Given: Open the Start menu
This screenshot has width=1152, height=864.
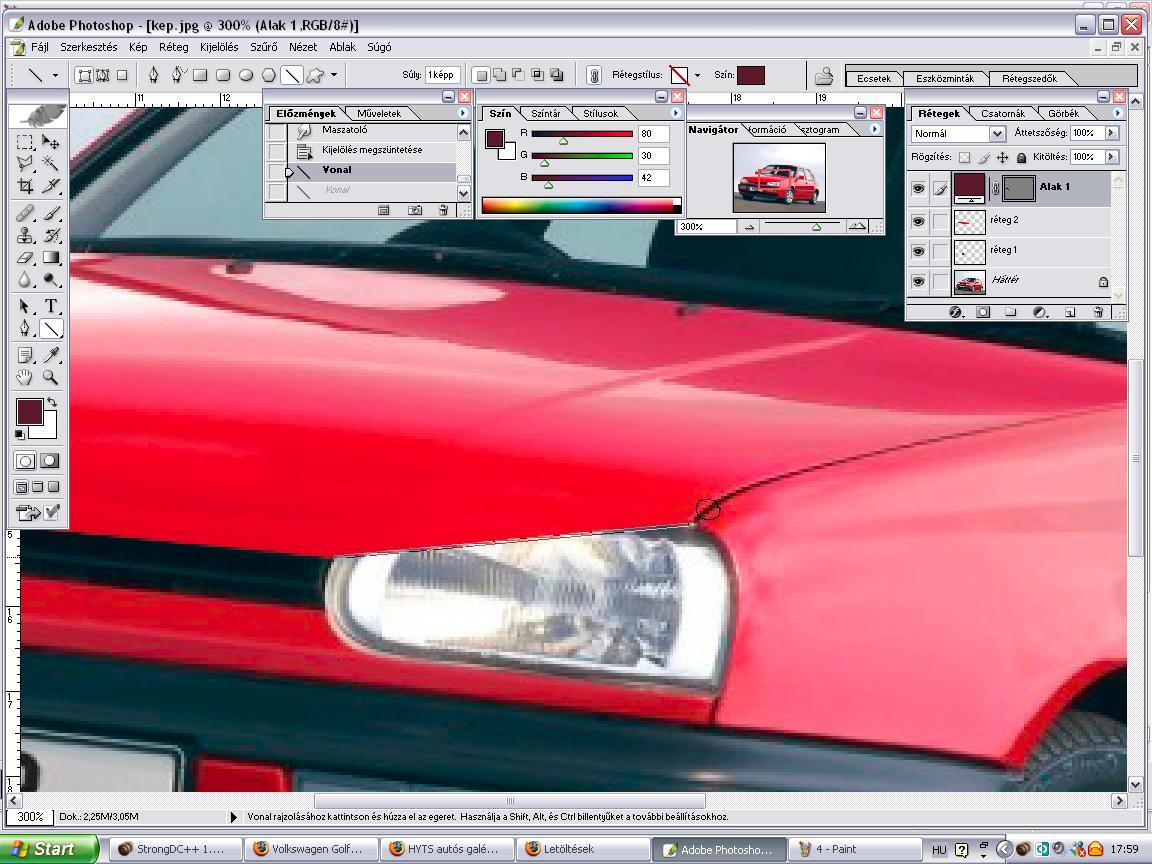Looking at the screenshot, I should pos(48,849).
